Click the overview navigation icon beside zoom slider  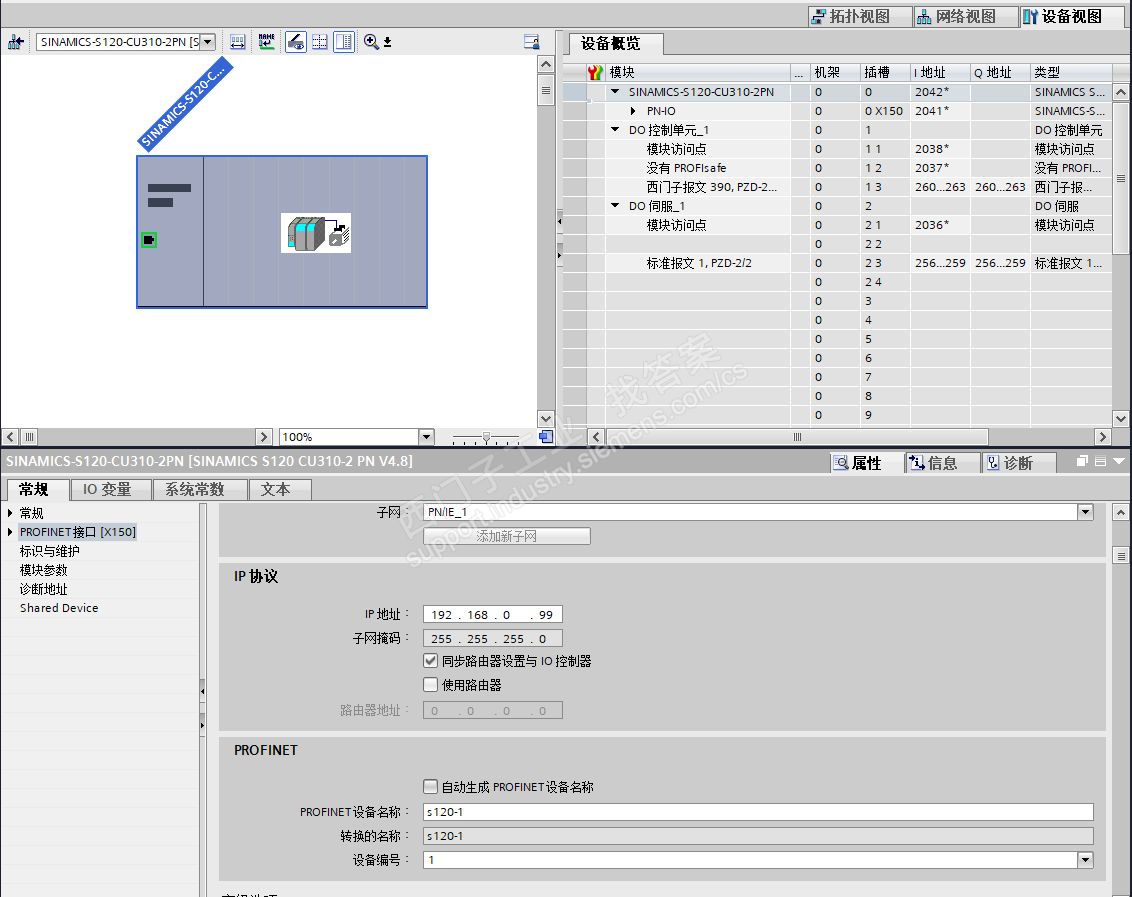[x=547, y=436]
